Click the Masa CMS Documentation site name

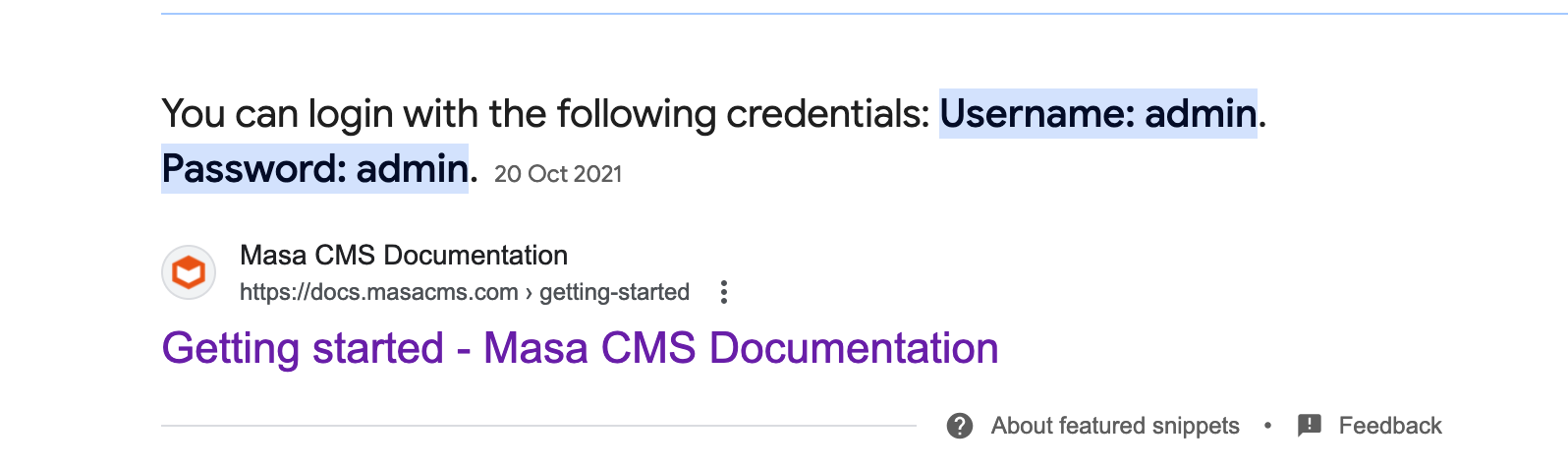click(404, 256)
